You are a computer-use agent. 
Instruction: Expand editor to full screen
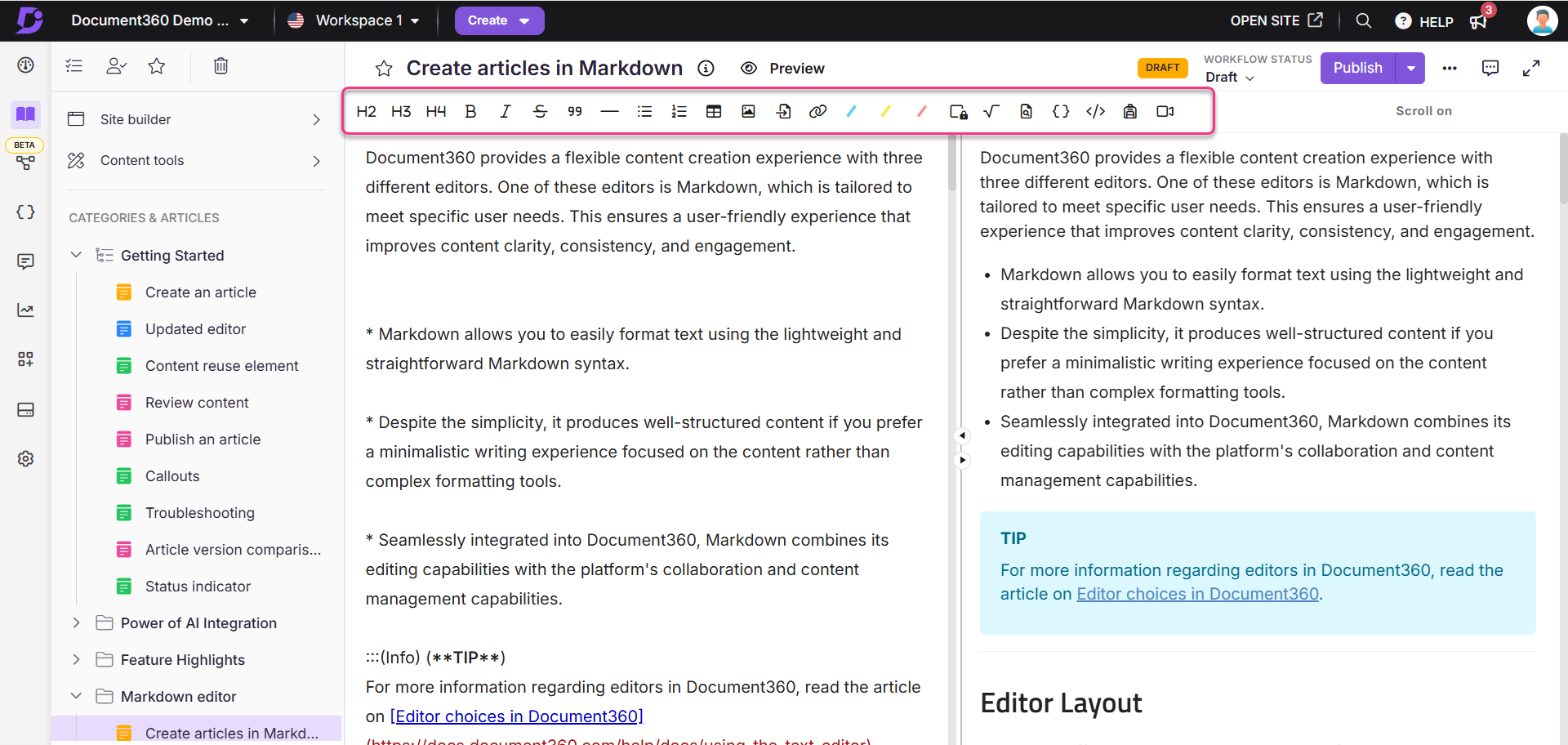click(x=1531, y=69)
